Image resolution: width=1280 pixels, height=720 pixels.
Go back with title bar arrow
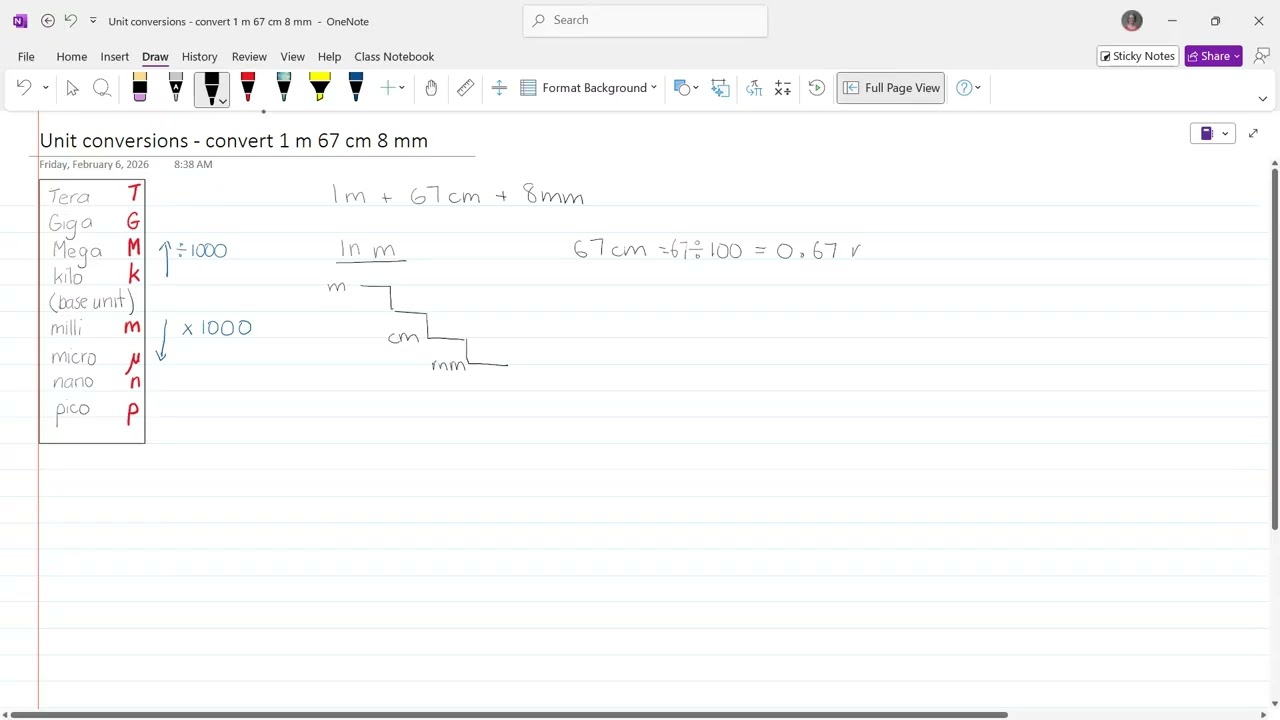click(48, 21)
